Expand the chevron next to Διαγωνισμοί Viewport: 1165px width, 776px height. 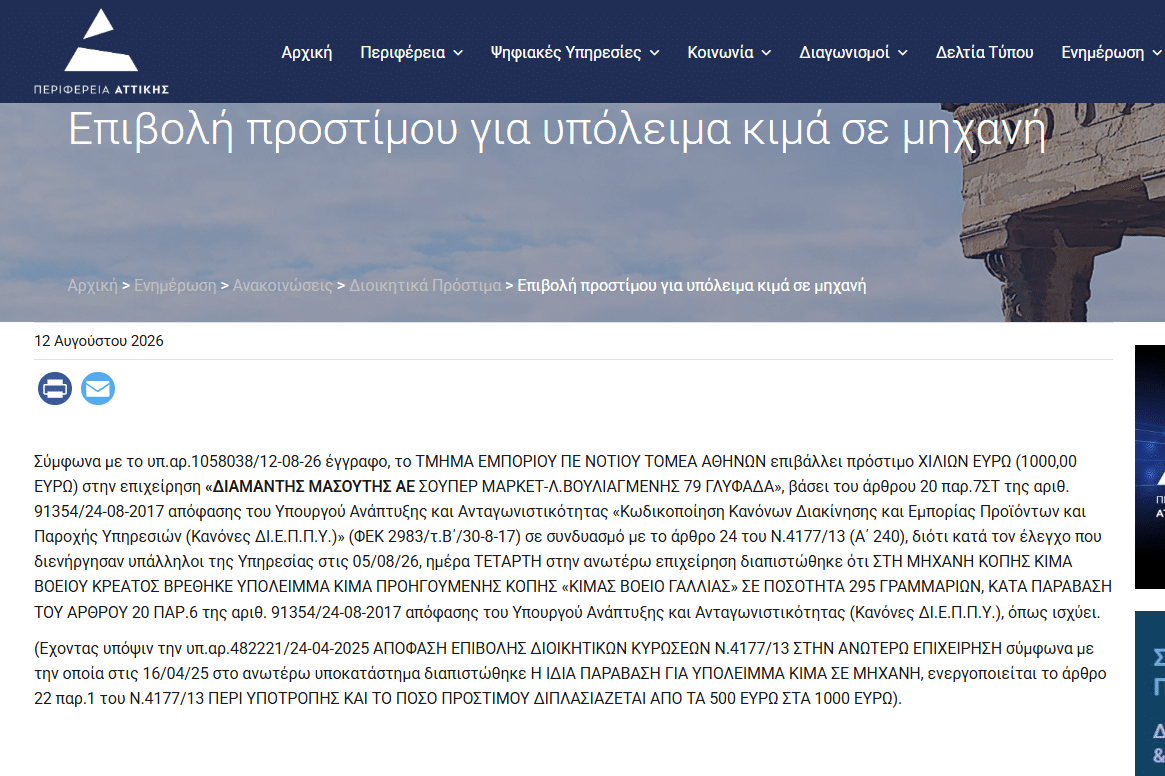[x=903, y=53]
